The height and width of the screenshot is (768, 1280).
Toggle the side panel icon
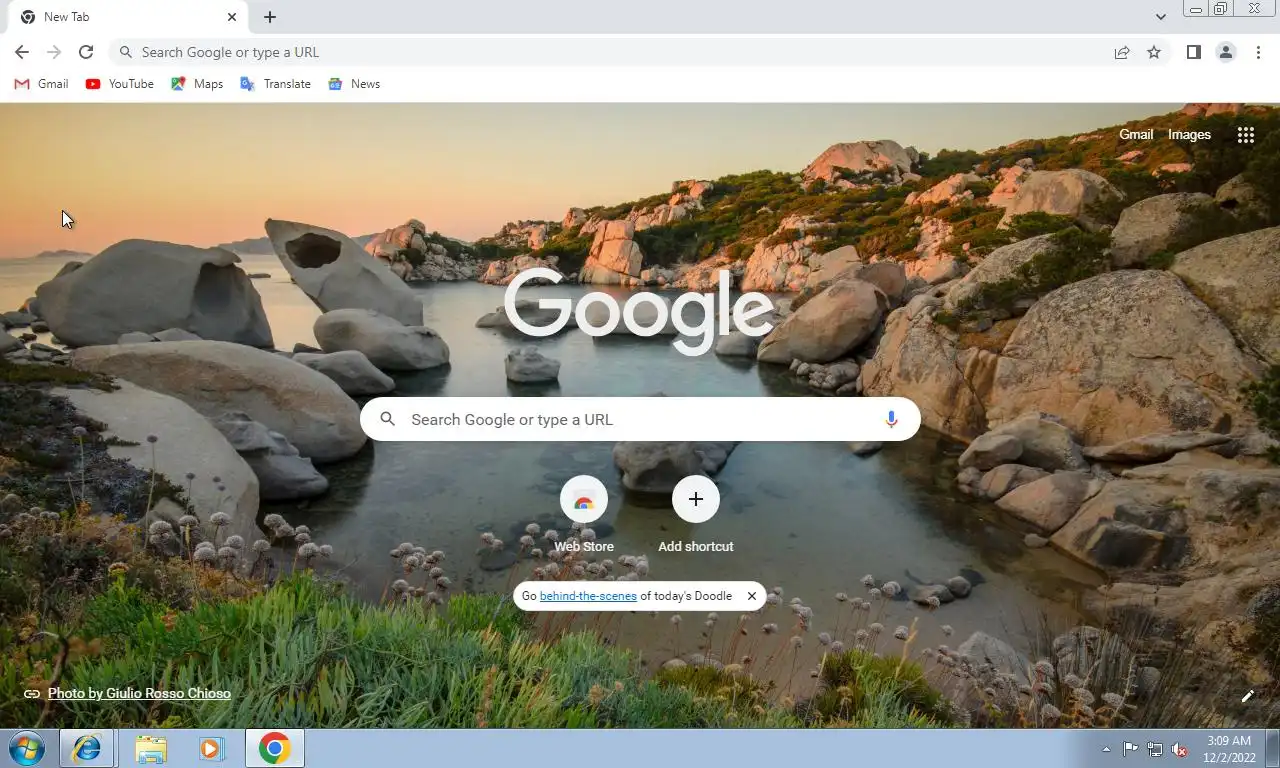pos(1193,52)
